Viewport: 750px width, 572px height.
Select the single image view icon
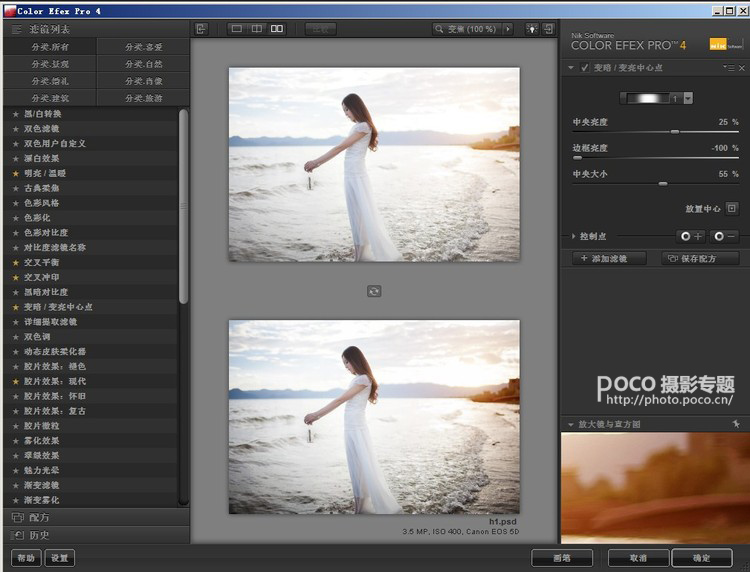[237, 29]
